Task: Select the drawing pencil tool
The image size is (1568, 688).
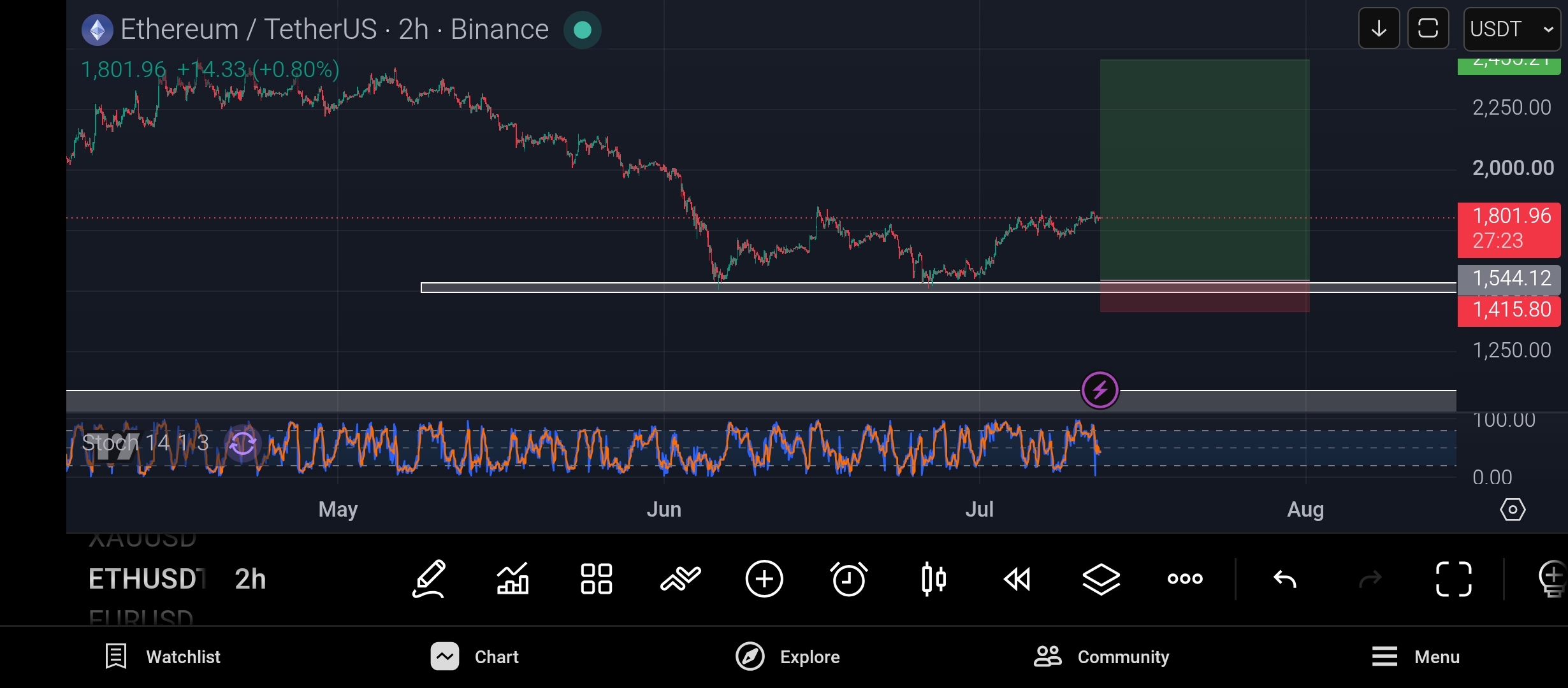Action: coord(429,579)
